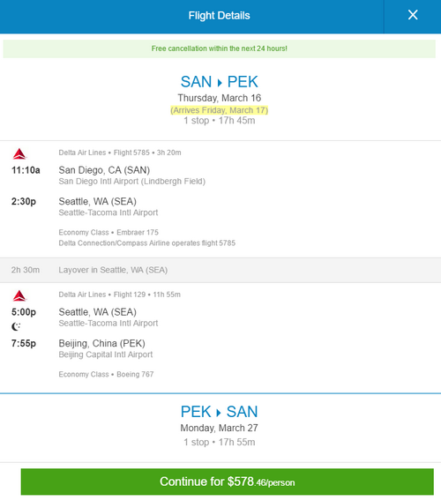Expand the PEK to SAN return section
Viewport: 441px width, 500px height.
coord(219,427)
